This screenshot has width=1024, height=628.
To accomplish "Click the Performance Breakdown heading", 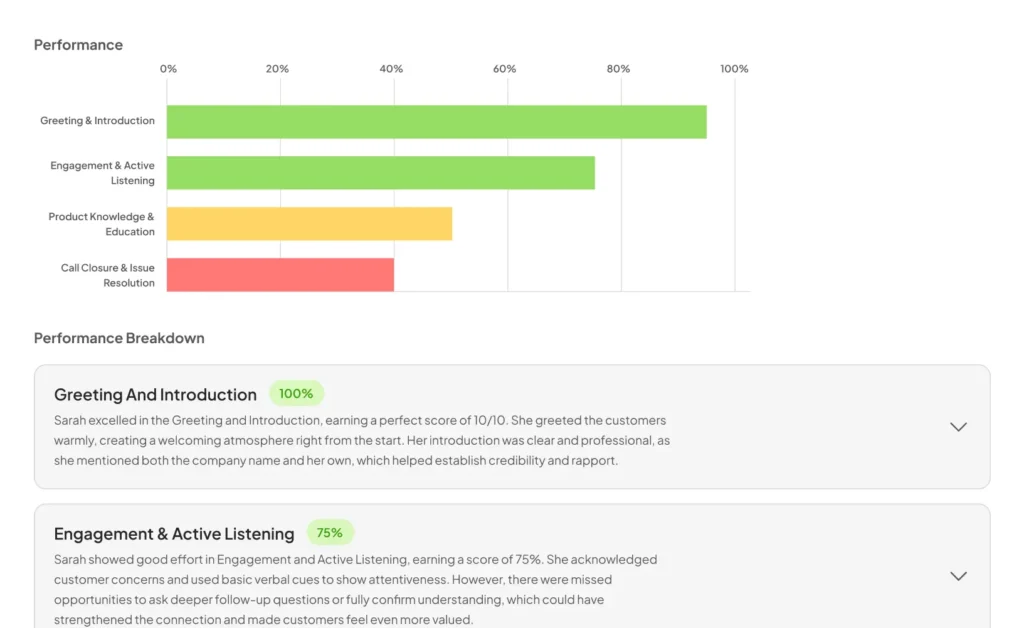I will [119, 338].
